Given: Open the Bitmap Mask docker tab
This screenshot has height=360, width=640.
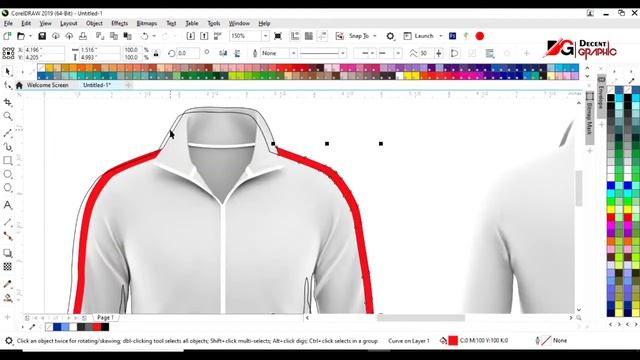Looking at the screenshot, I should (589, 118).
